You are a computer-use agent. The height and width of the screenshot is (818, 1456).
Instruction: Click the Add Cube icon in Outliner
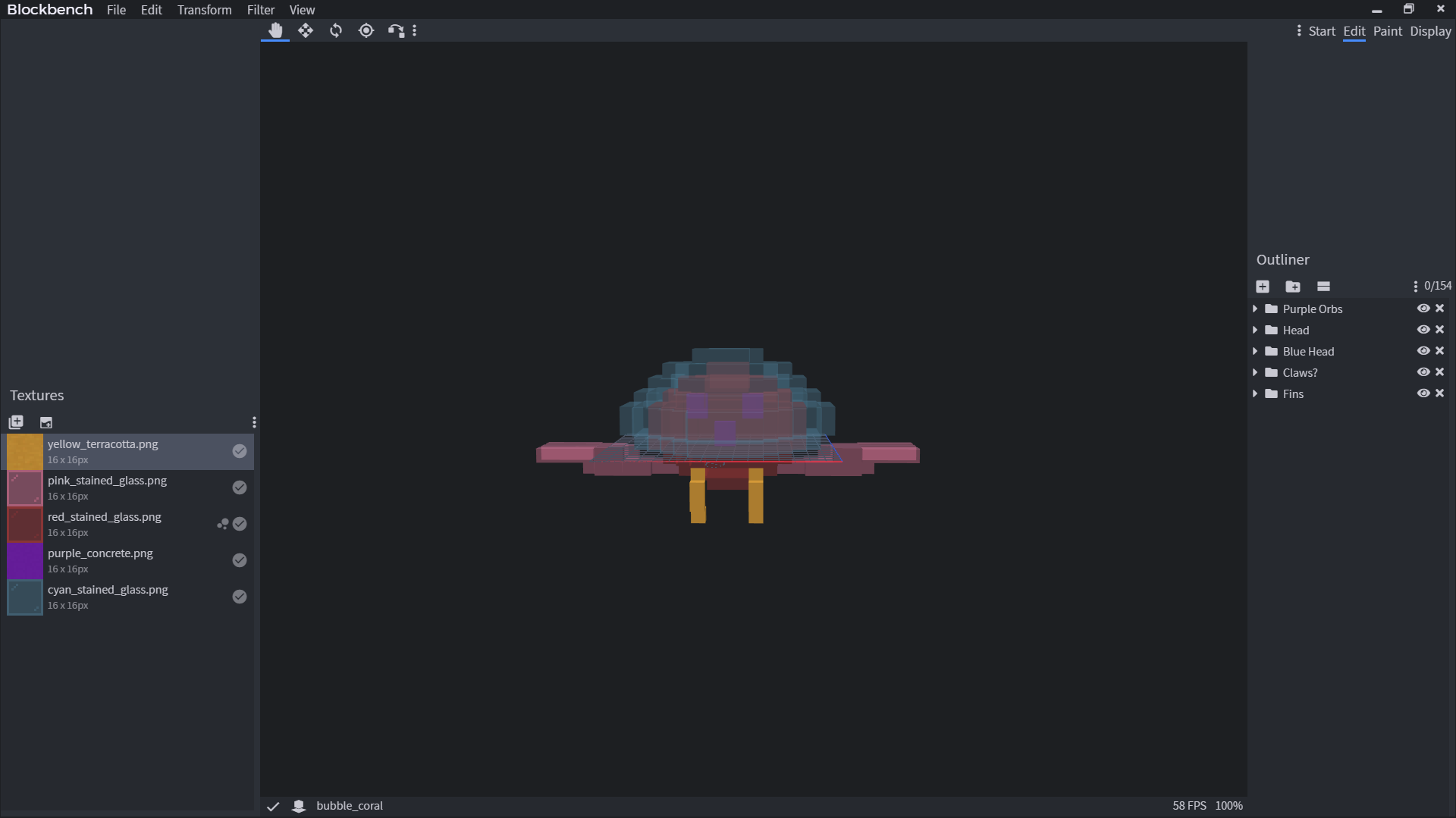pyautogui.click(x=1263, y=287)
